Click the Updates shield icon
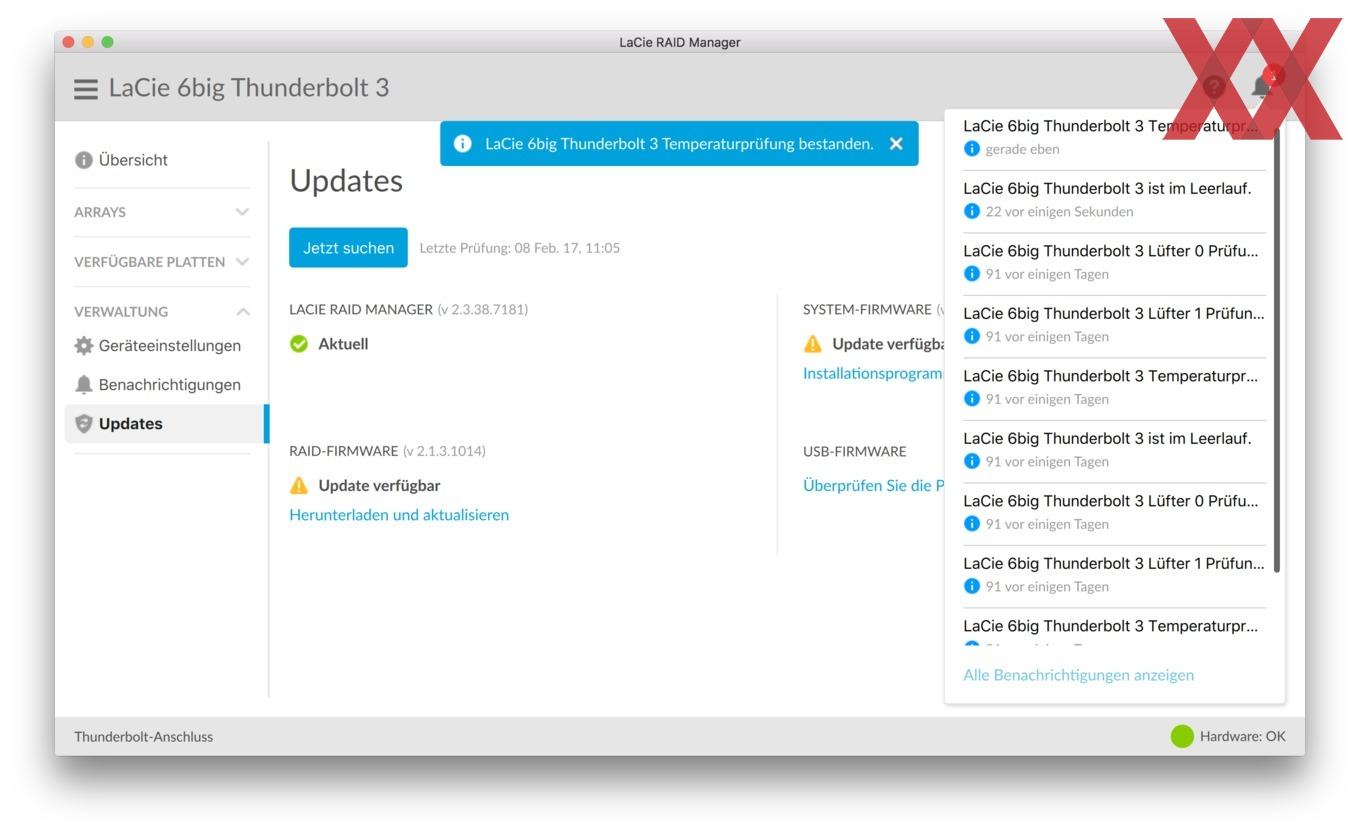 [84, 424]
